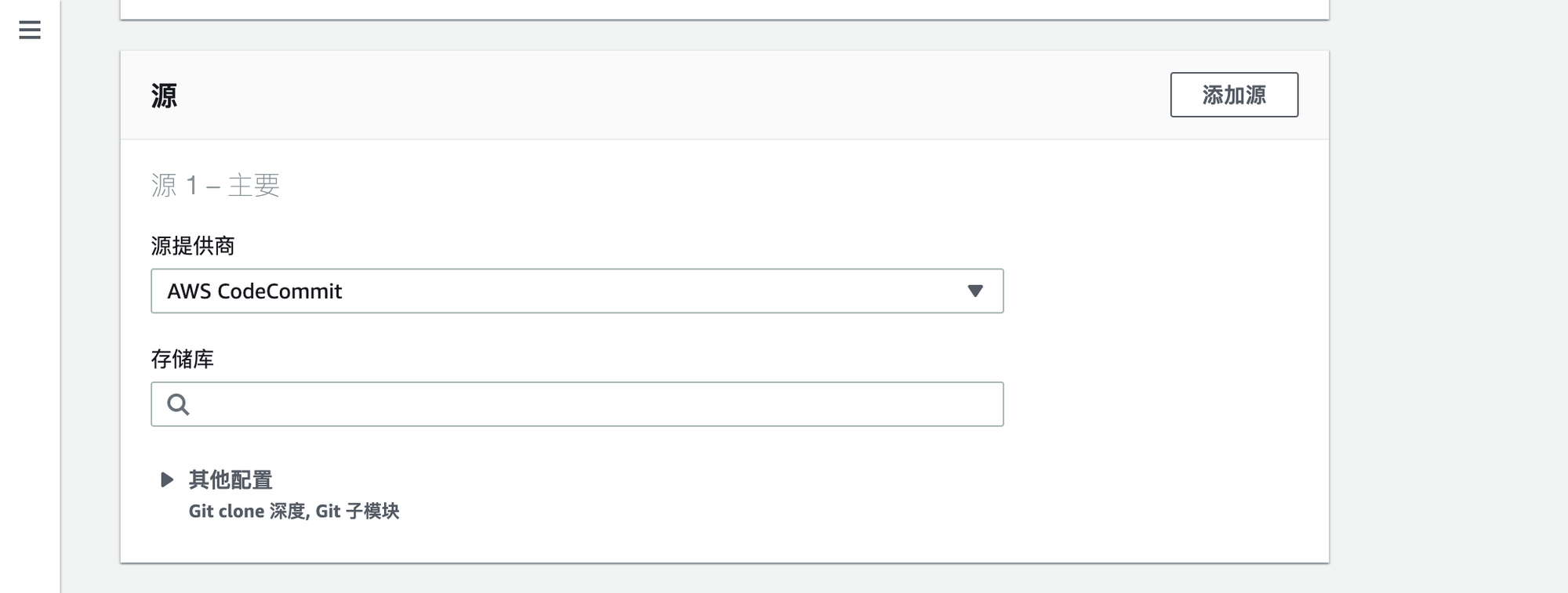Open the hamburger navigation menu
The width and height of the screenshot is (1568, 593).
30,31
